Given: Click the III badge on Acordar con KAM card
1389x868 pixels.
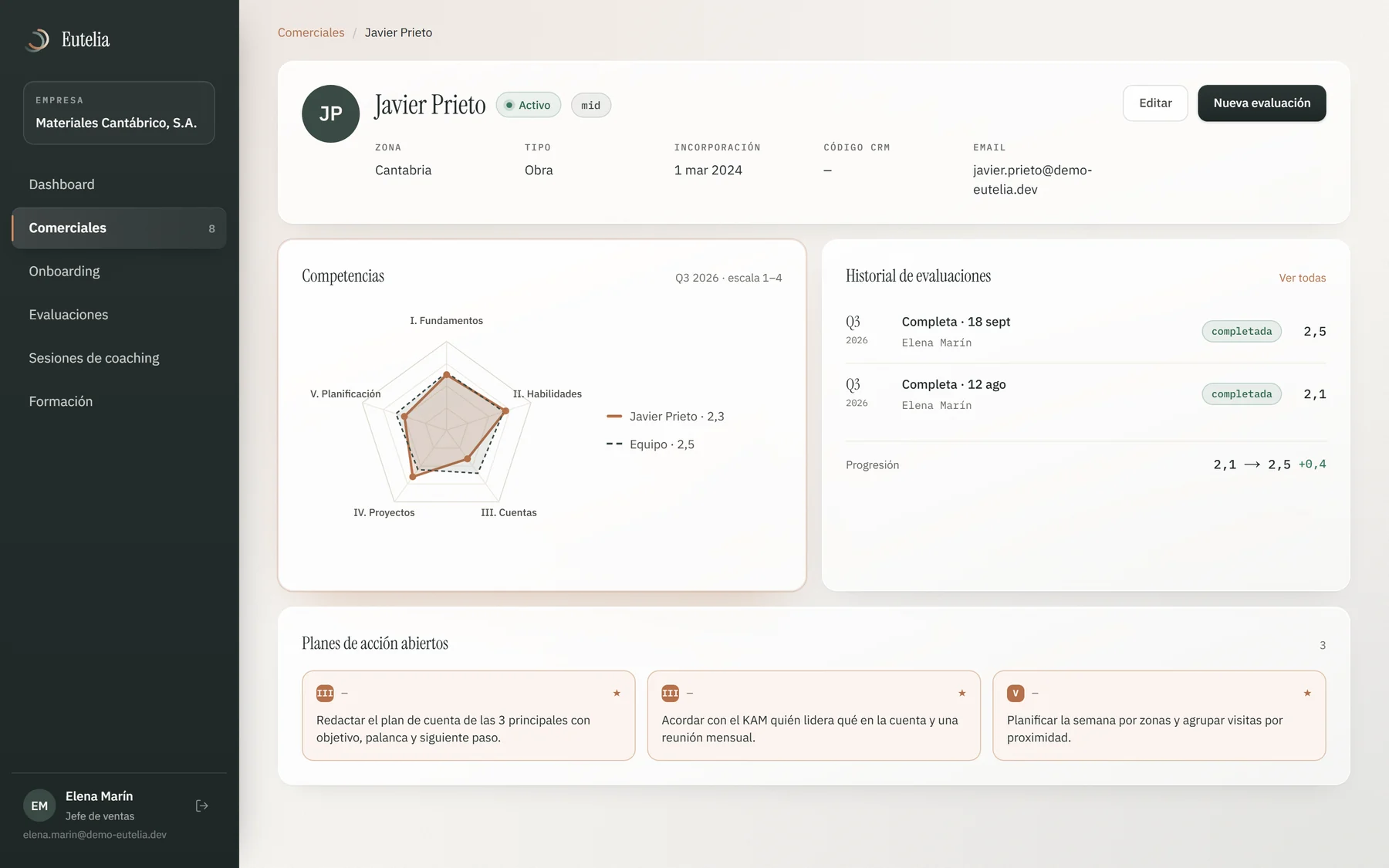Looking at the screenshot, I should [x=671, y=693].
